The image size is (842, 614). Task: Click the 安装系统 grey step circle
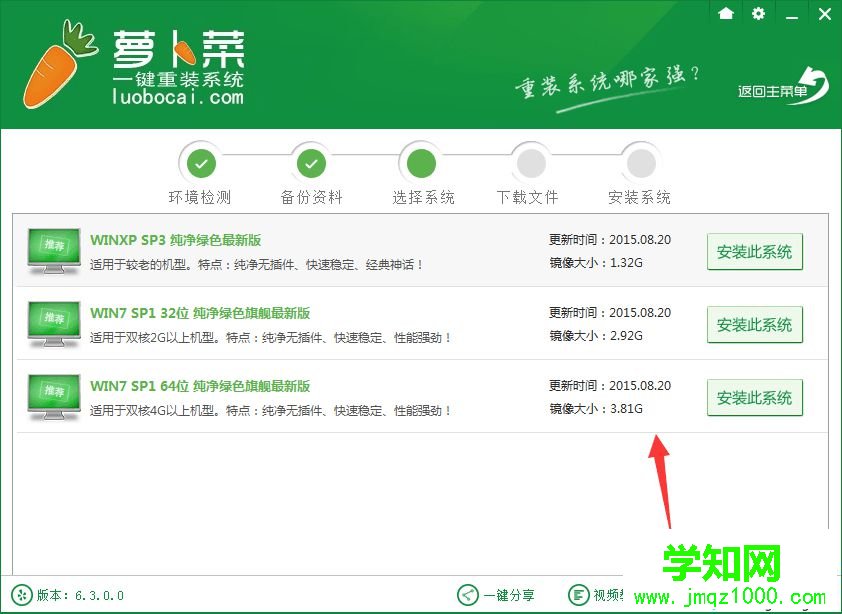642,163
